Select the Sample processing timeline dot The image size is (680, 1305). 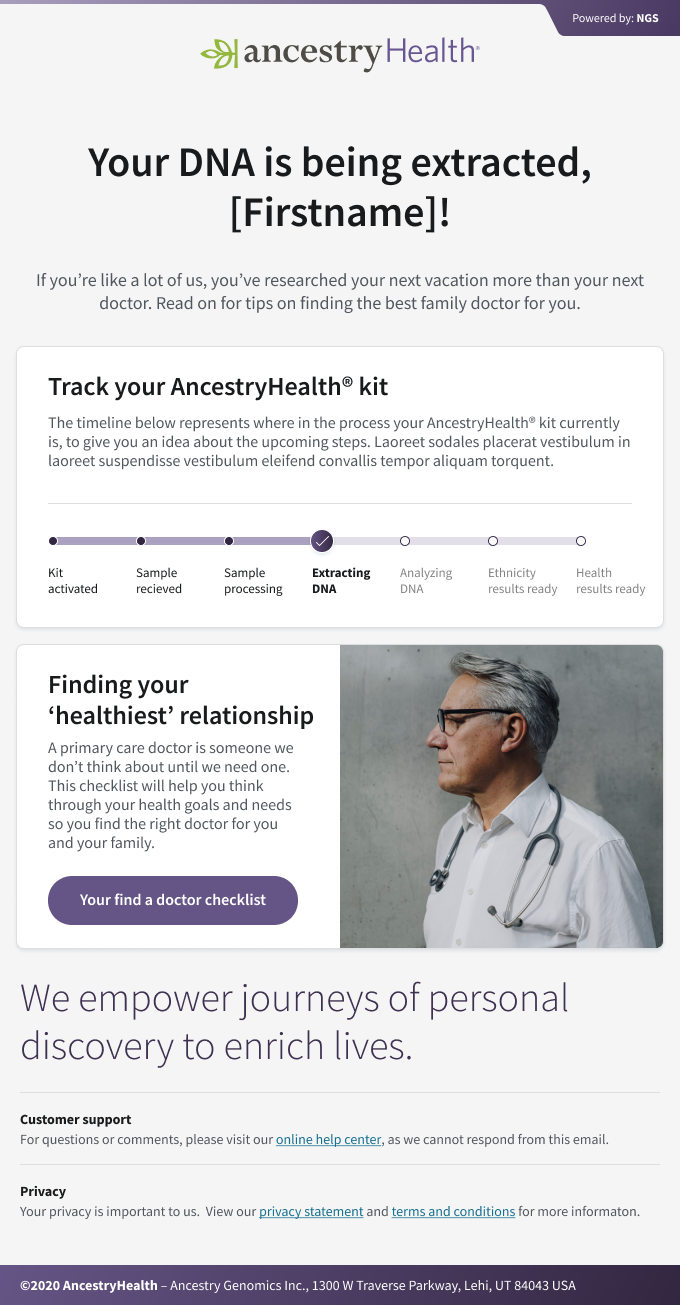[229, 541]
